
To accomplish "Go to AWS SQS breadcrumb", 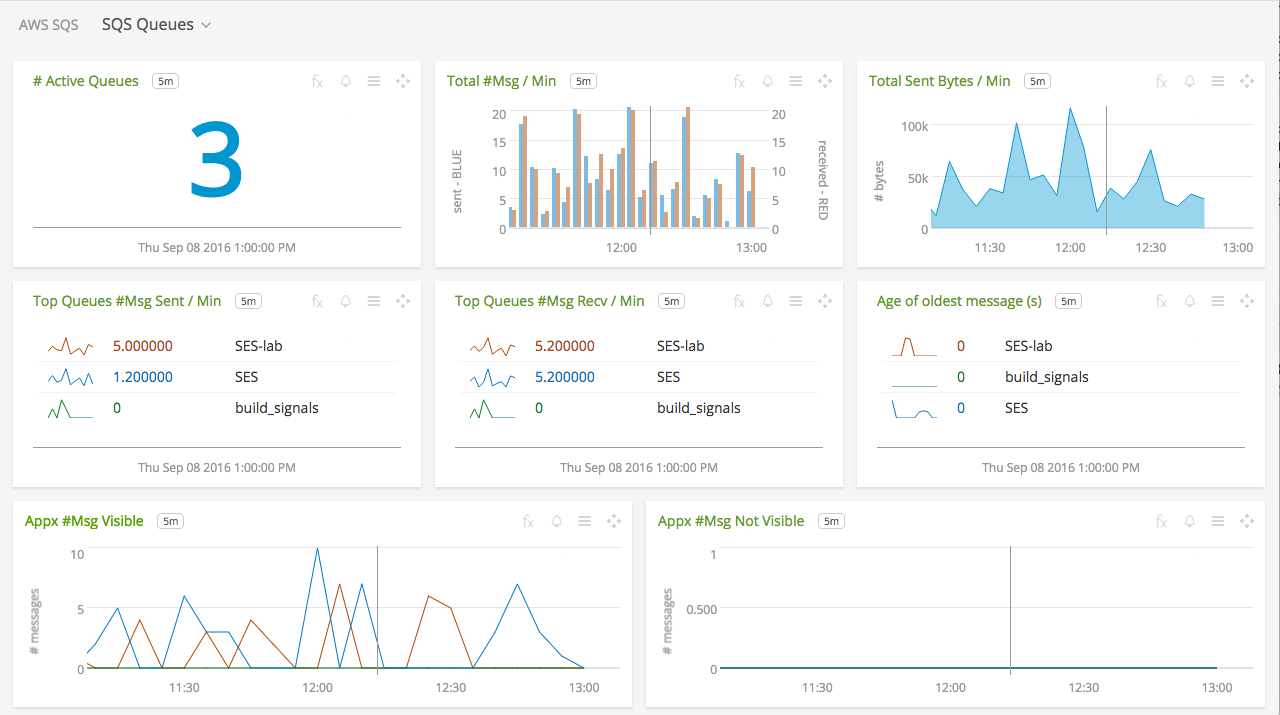I will click(x=49, y=25).
